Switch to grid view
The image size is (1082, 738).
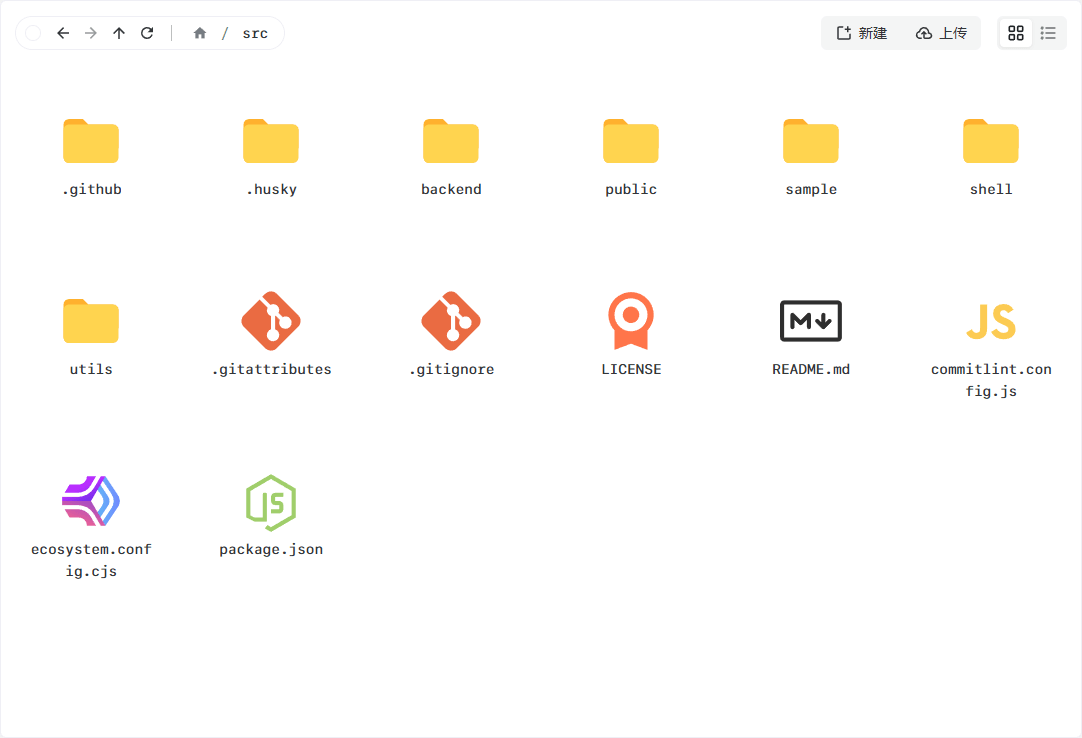coord(1016,33)
